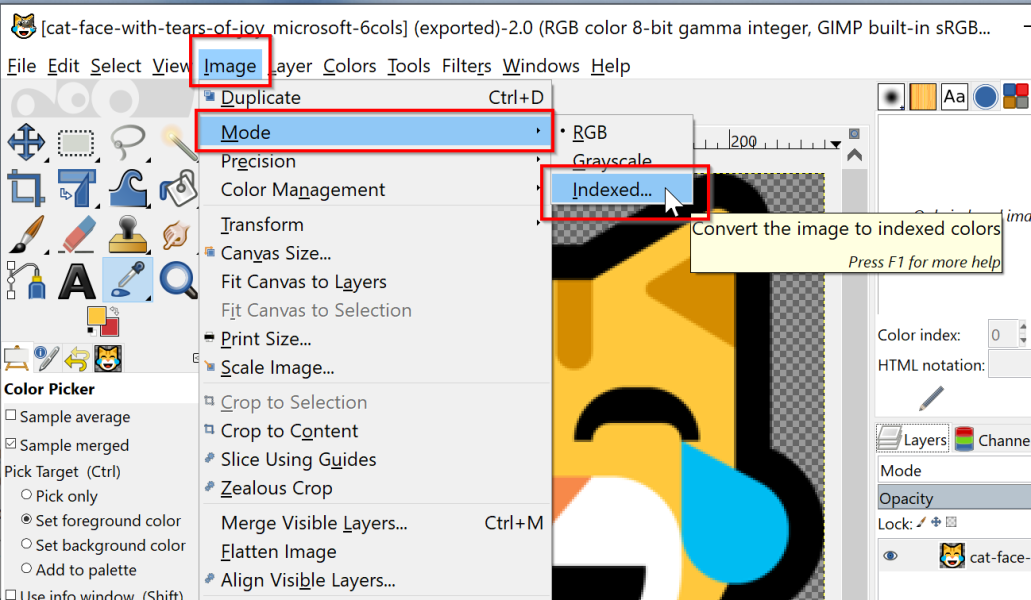Open the Undo History tab
Image resolution: width=1031 pixels, height=600 pixels.
(x=77, y=359)
